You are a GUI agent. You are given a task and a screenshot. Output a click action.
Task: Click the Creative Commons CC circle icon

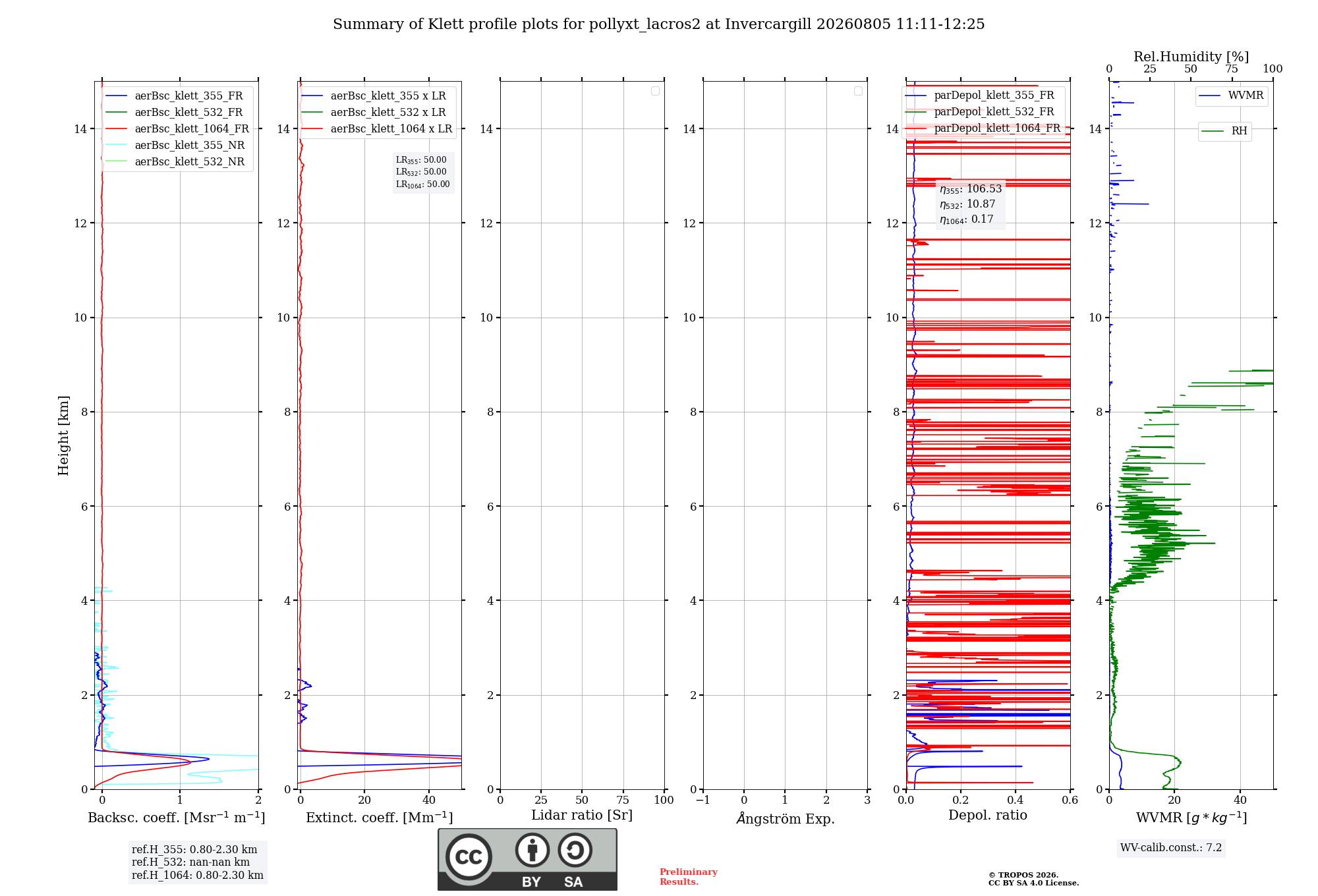coord(469,857)
